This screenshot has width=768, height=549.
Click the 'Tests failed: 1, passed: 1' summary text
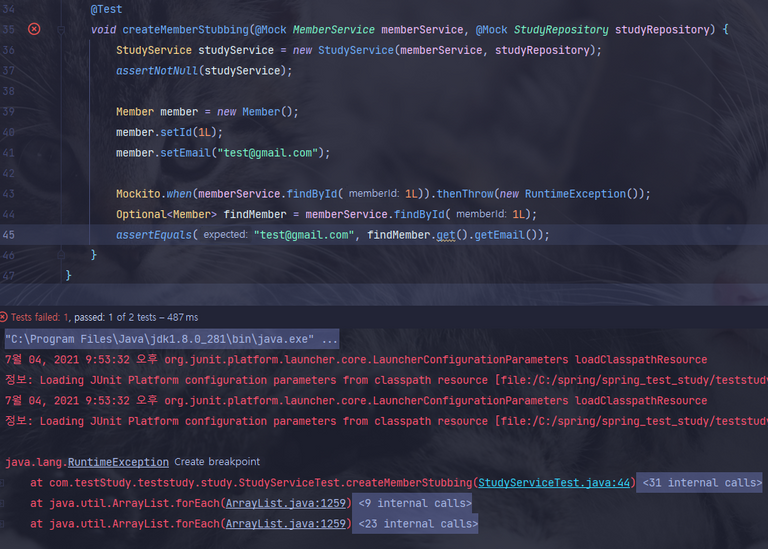(104, 317)
